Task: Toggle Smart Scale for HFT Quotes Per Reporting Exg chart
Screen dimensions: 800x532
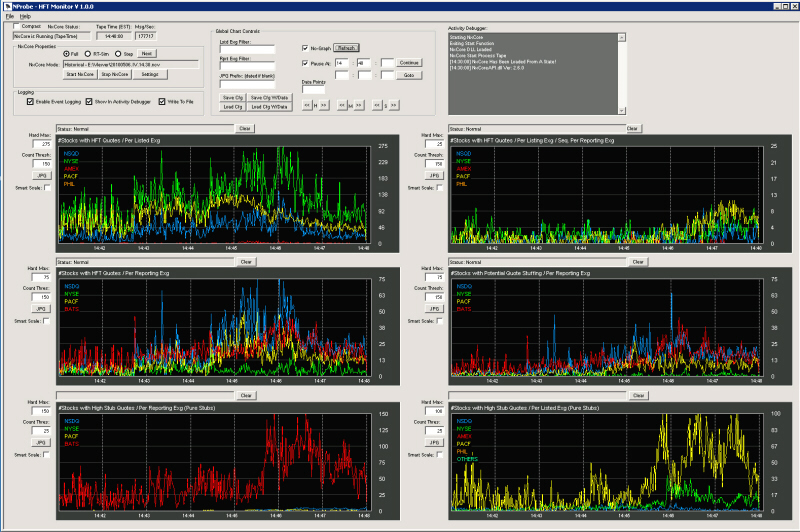Action: 46,321
